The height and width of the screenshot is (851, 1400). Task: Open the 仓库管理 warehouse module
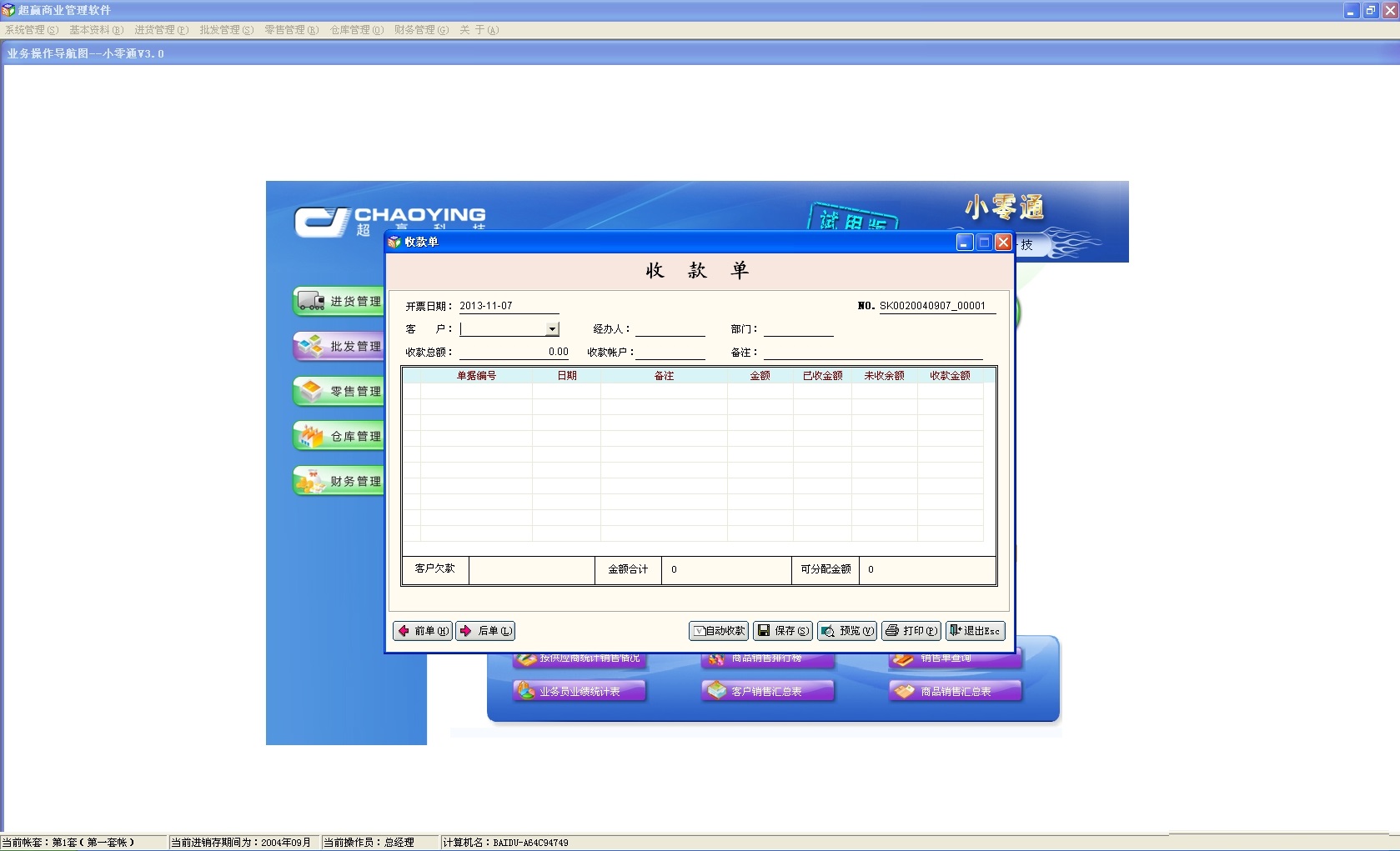339,436
